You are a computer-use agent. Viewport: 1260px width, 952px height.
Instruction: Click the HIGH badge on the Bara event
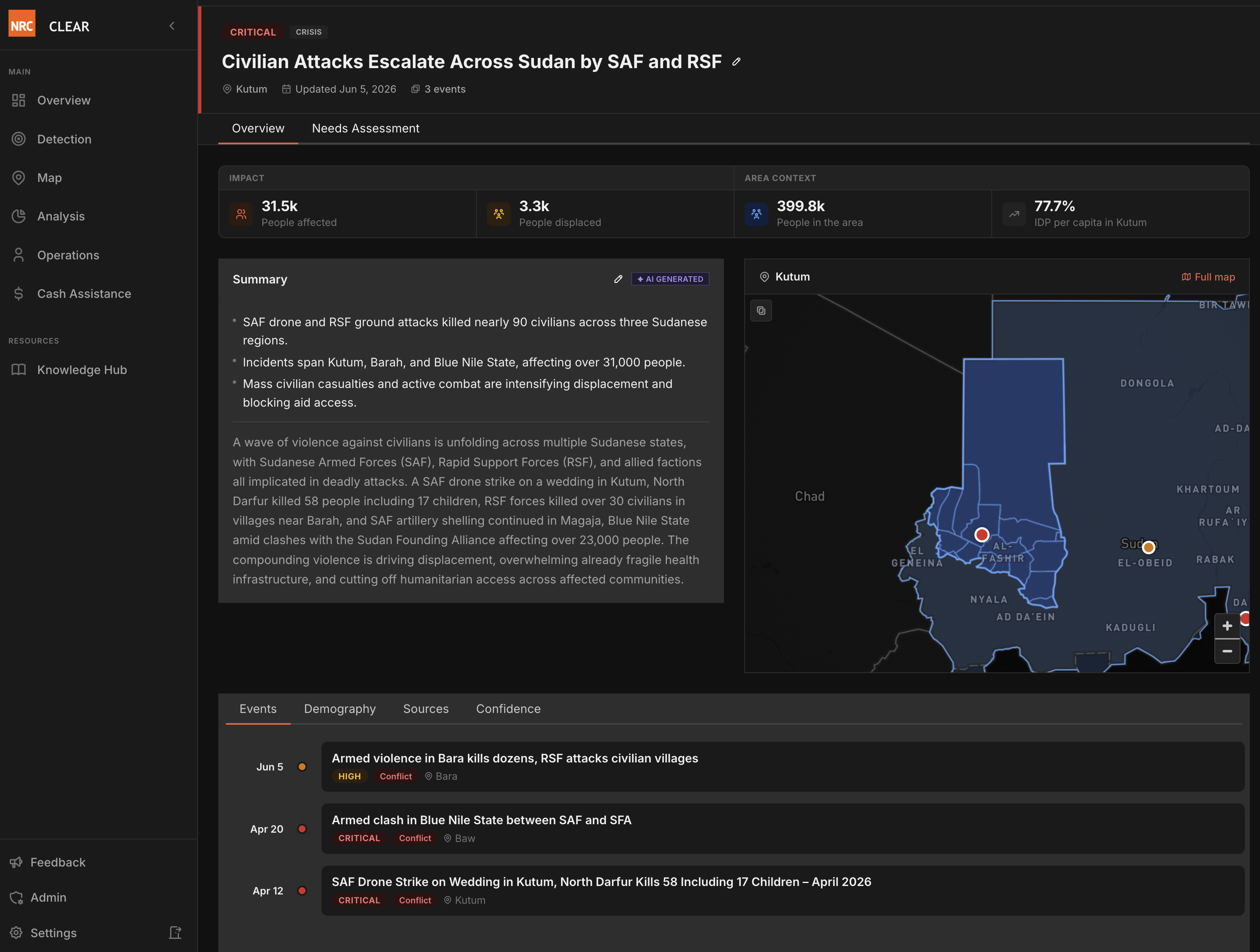click(x=350, y=776)
